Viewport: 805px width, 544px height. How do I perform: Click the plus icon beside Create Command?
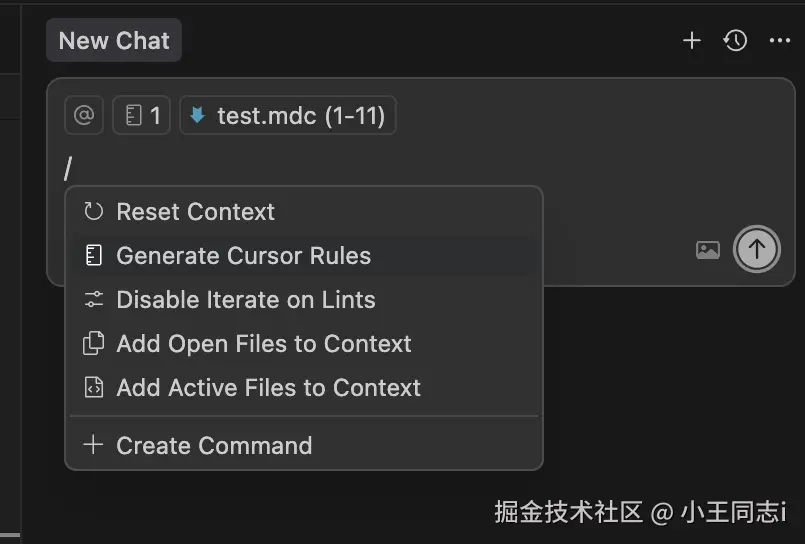93,445
